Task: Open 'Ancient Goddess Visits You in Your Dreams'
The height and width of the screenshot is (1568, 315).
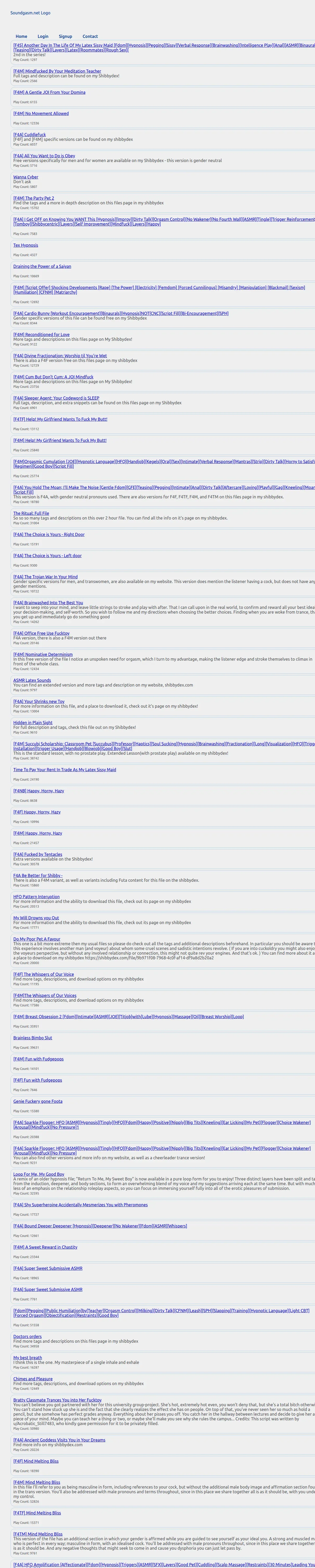Action: point(59,1440)
